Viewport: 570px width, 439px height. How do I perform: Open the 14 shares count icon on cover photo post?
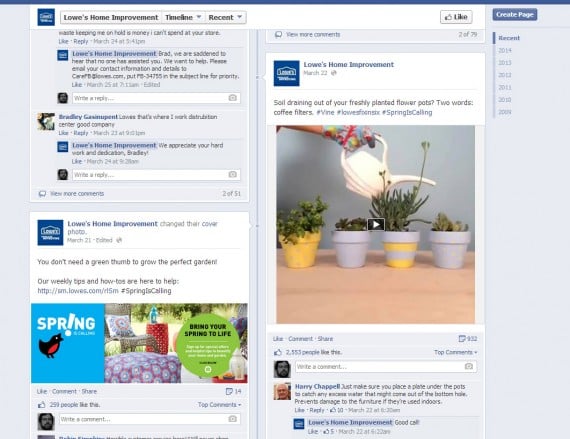point(233,391)
